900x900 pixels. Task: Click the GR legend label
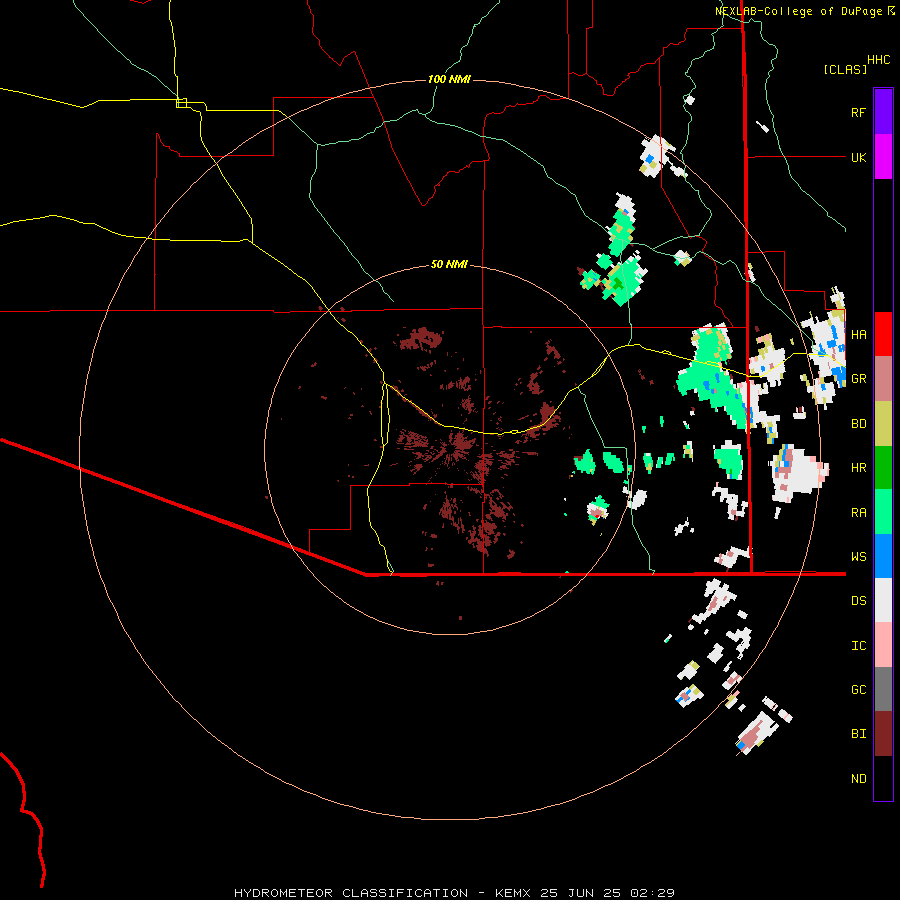click(x=858, y=379)
